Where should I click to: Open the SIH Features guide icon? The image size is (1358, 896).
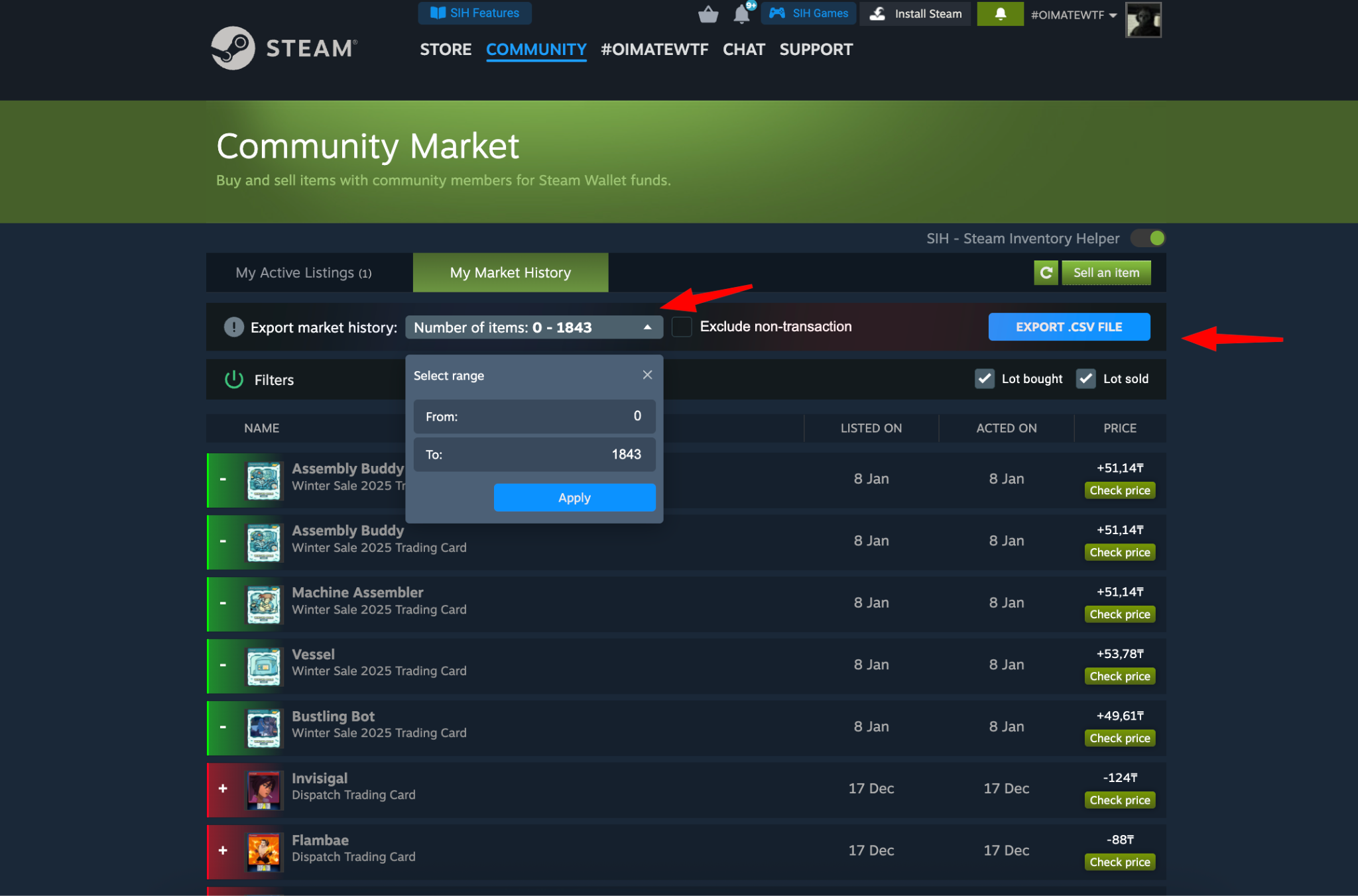438,13
